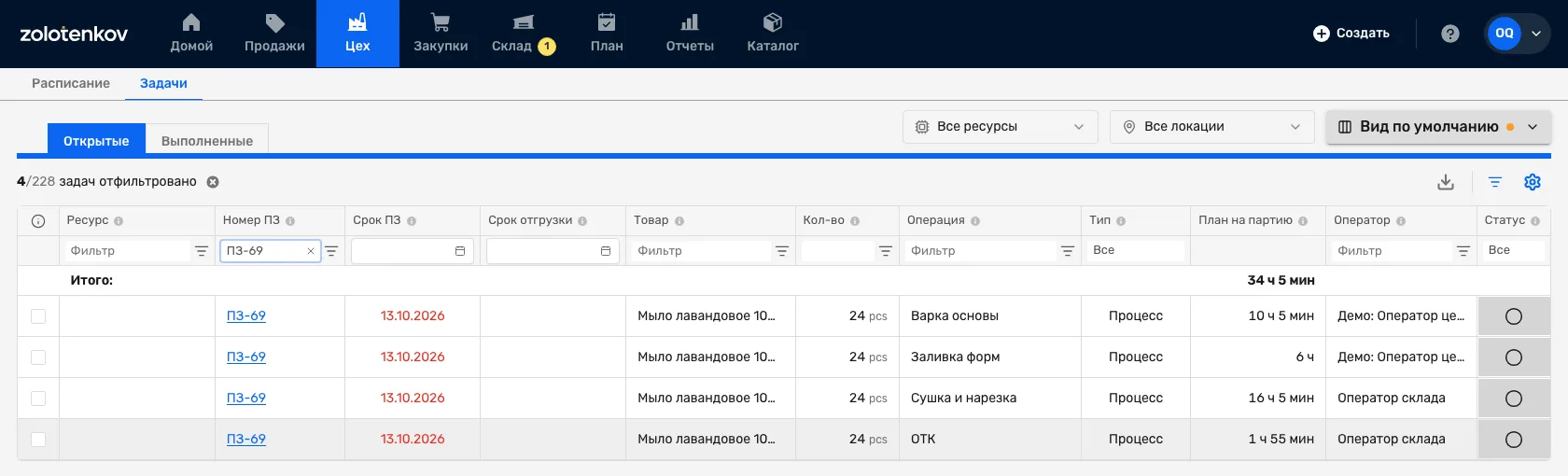Open ПЗ-69 link in Заливка форм row
The width and height of the screenshot is (1568, 476).
(246, 357)
